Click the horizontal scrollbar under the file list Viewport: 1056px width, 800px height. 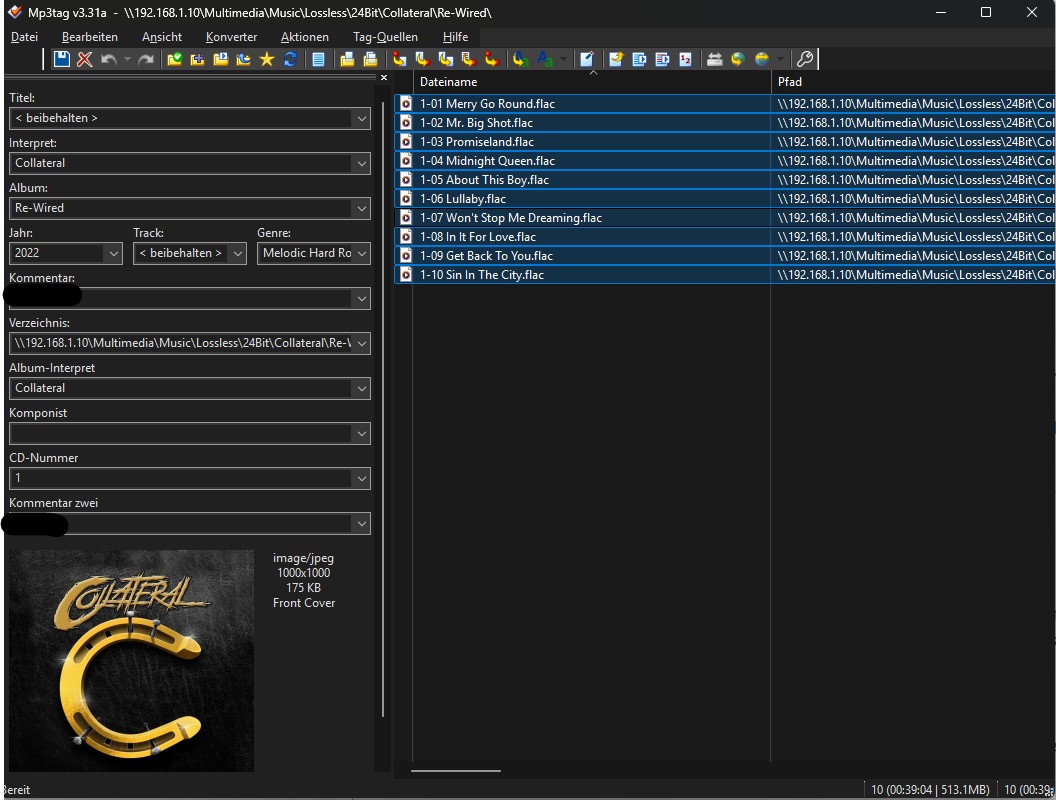tap(456, 770)
